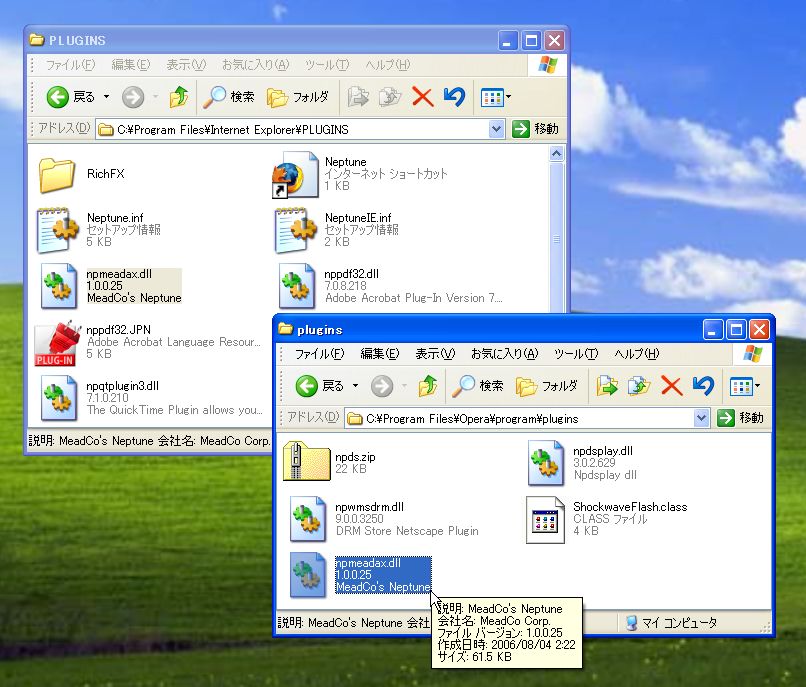Screen dimensions: 806x687
Task: Minimize the Opera plugins window
Action: (x=712, y=330)
